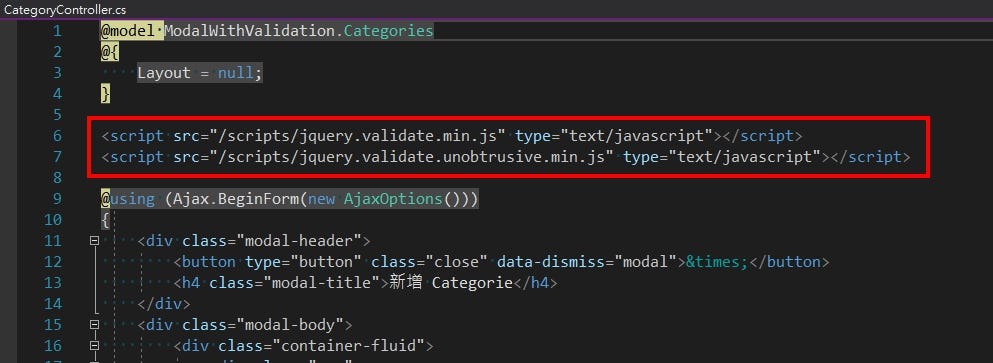Click 'modal-body' class value on line 15
993x363 pixels.
point(290,325)
